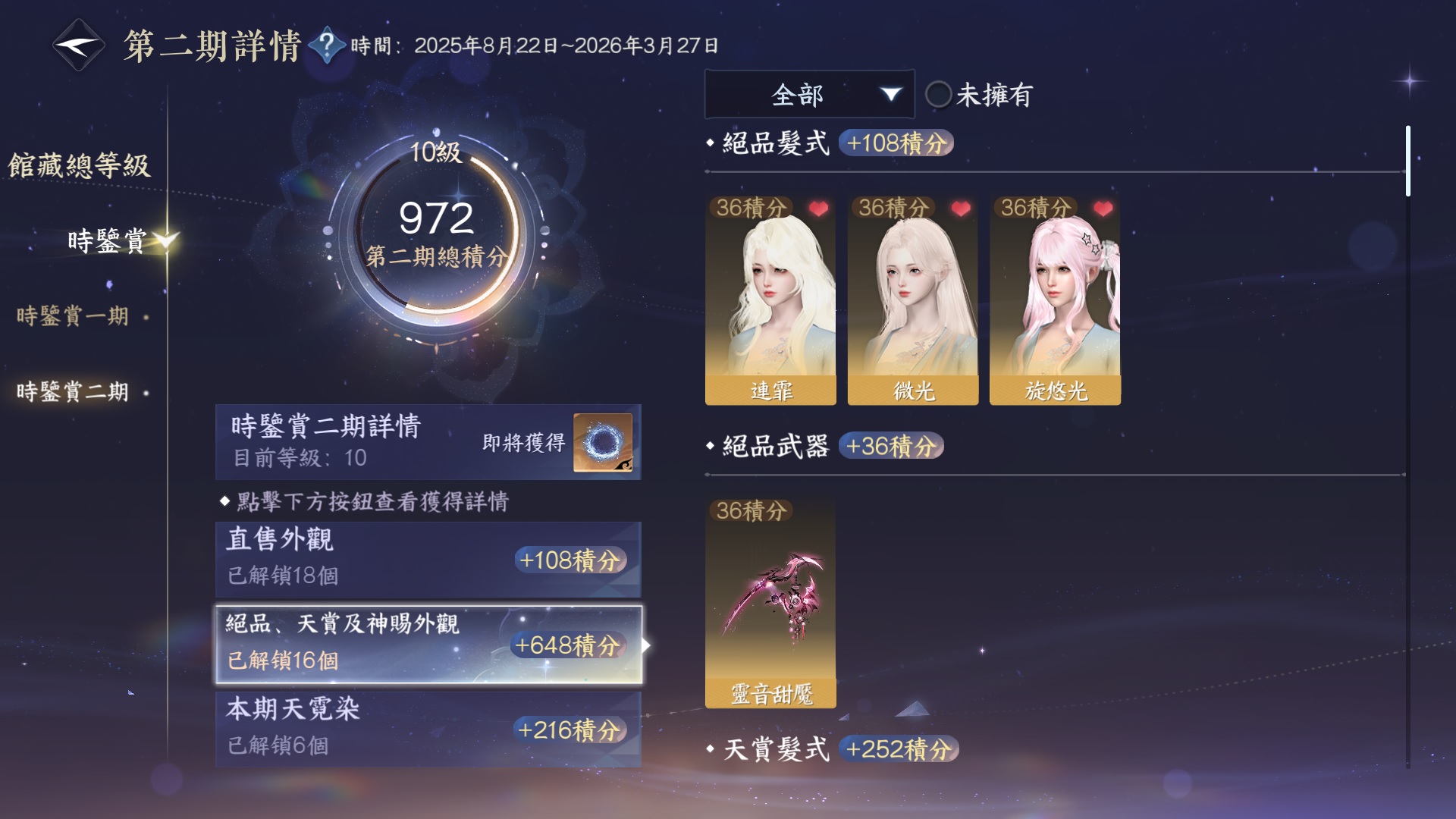Click the star marker beside 時鑒賞

click(165, 240)
